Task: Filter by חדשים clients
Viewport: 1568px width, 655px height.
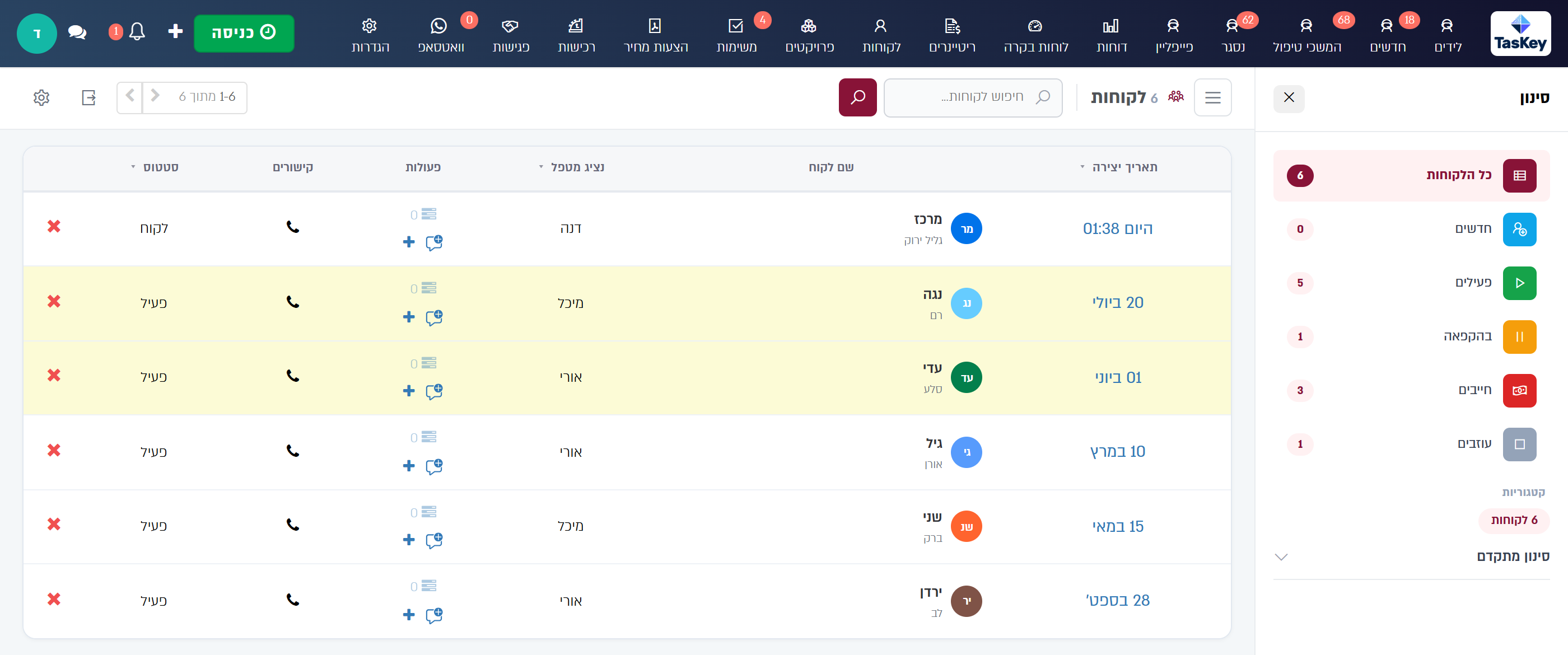Action: pos(1411,230)
